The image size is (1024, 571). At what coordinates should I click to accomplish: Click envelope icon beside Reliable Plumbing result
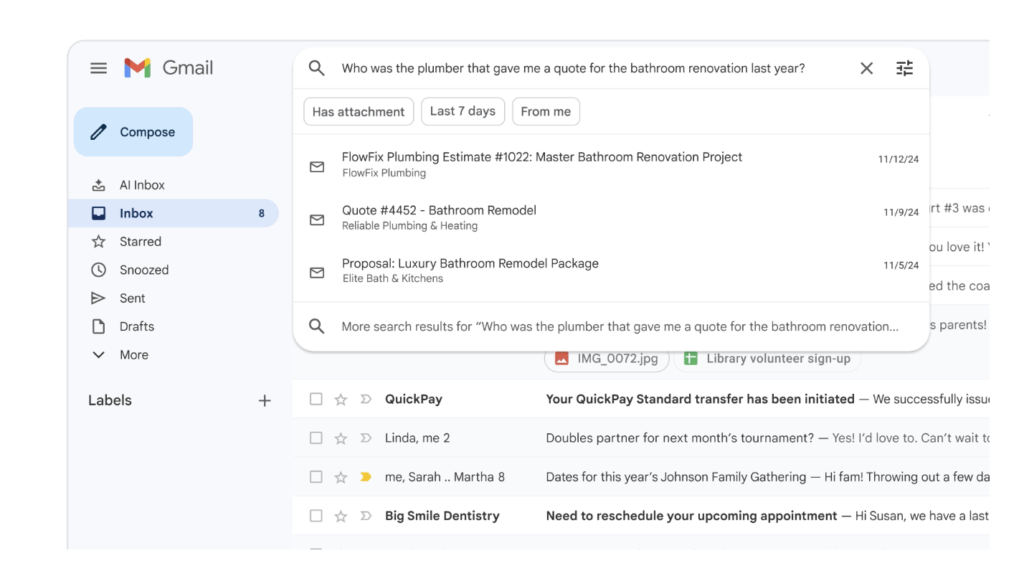point(317,220)
